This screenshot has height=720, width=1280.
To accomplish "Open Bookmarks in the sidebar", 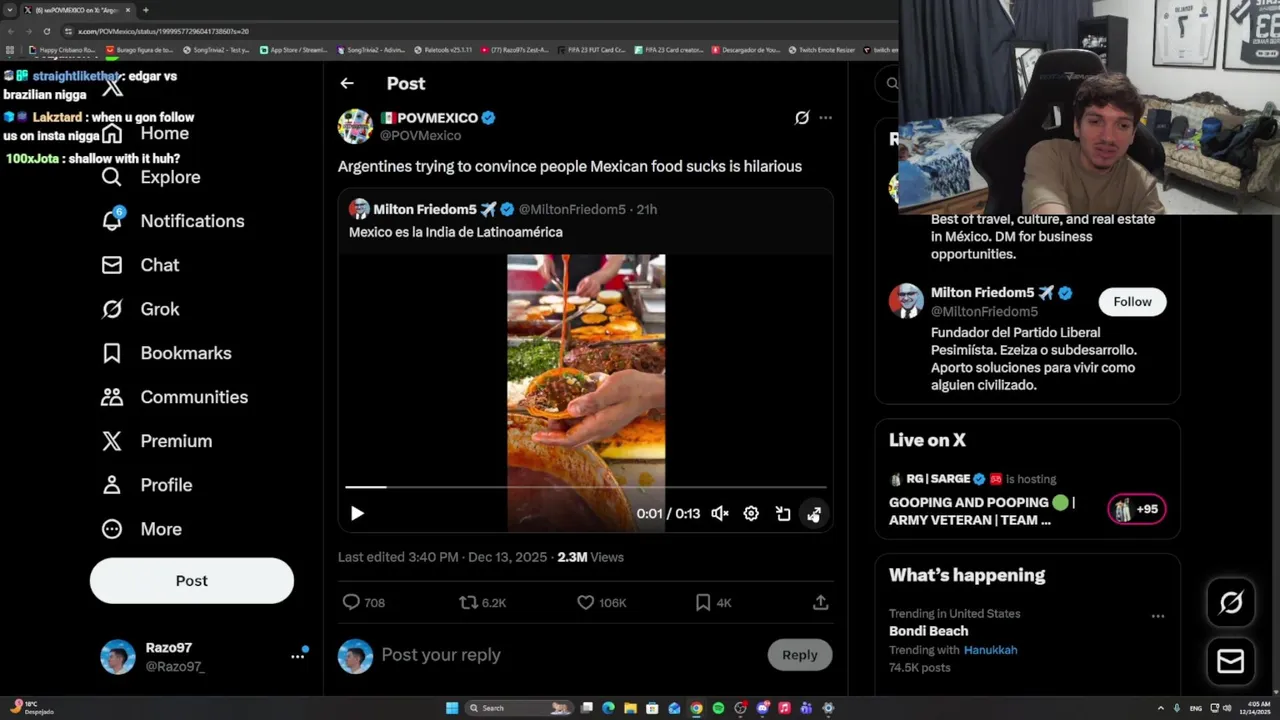I will point(166,353).
